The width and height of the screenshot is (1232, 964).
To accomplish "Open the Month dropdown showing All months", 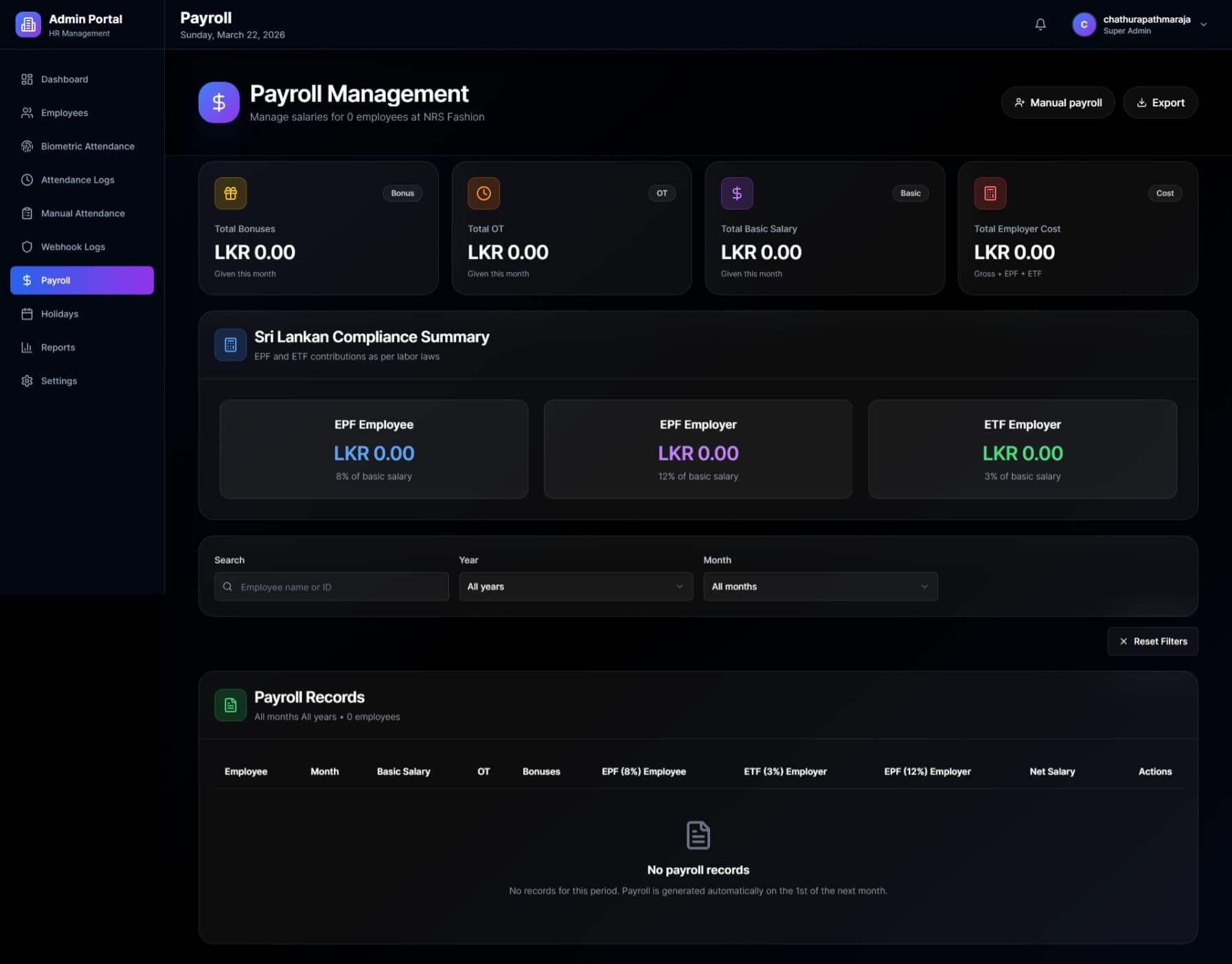I will tap(819, 586).
